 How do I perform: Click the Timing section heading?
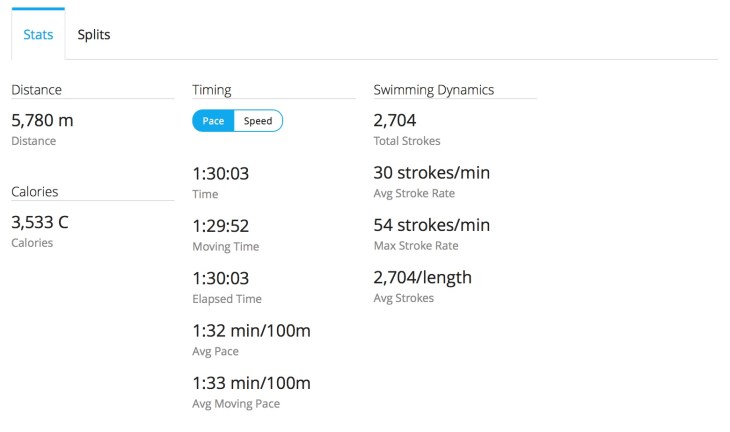pos(212,90)
